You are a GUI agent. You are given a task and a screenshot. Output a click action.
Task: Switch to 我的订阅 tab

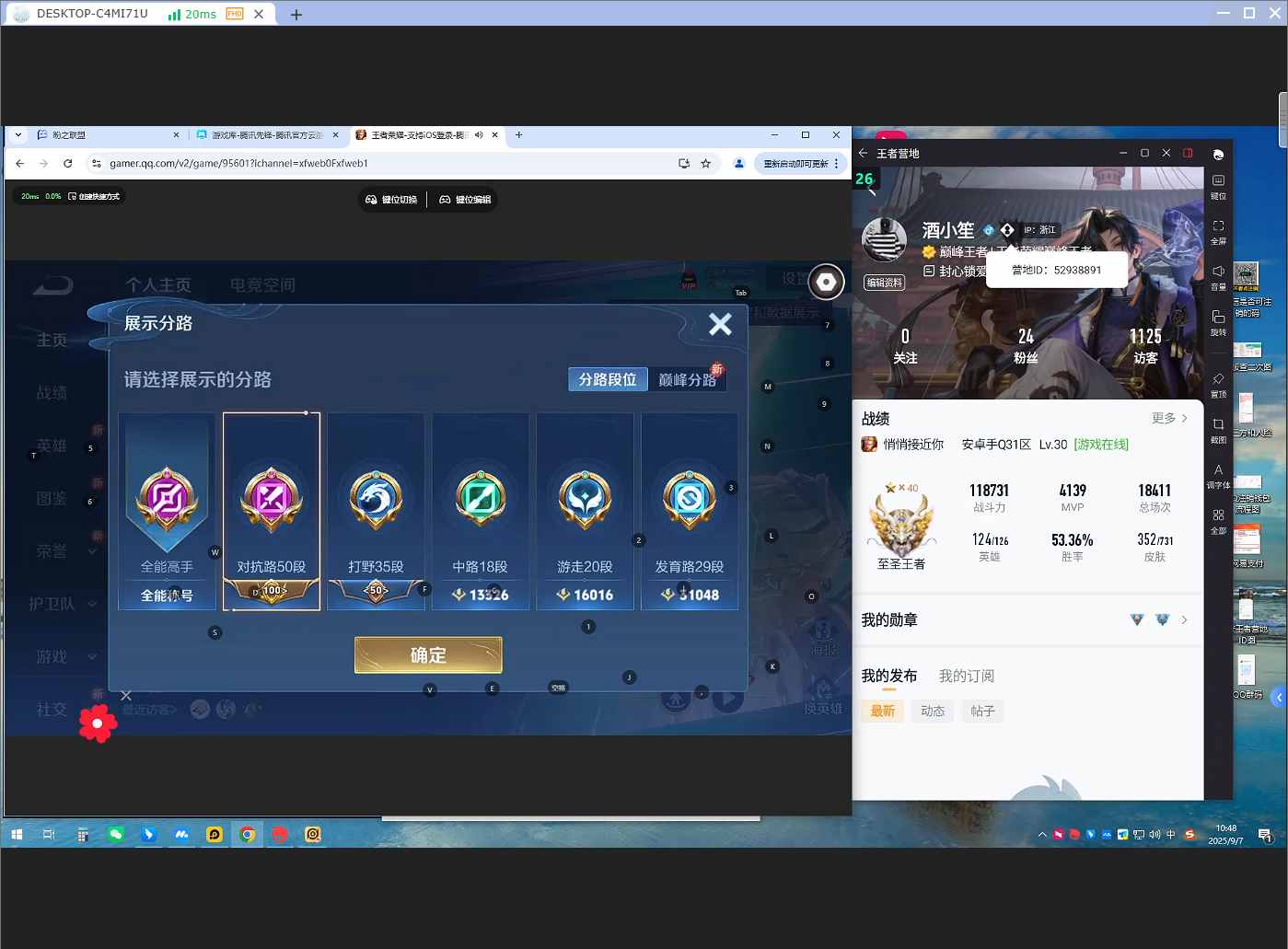pos(967,676)
